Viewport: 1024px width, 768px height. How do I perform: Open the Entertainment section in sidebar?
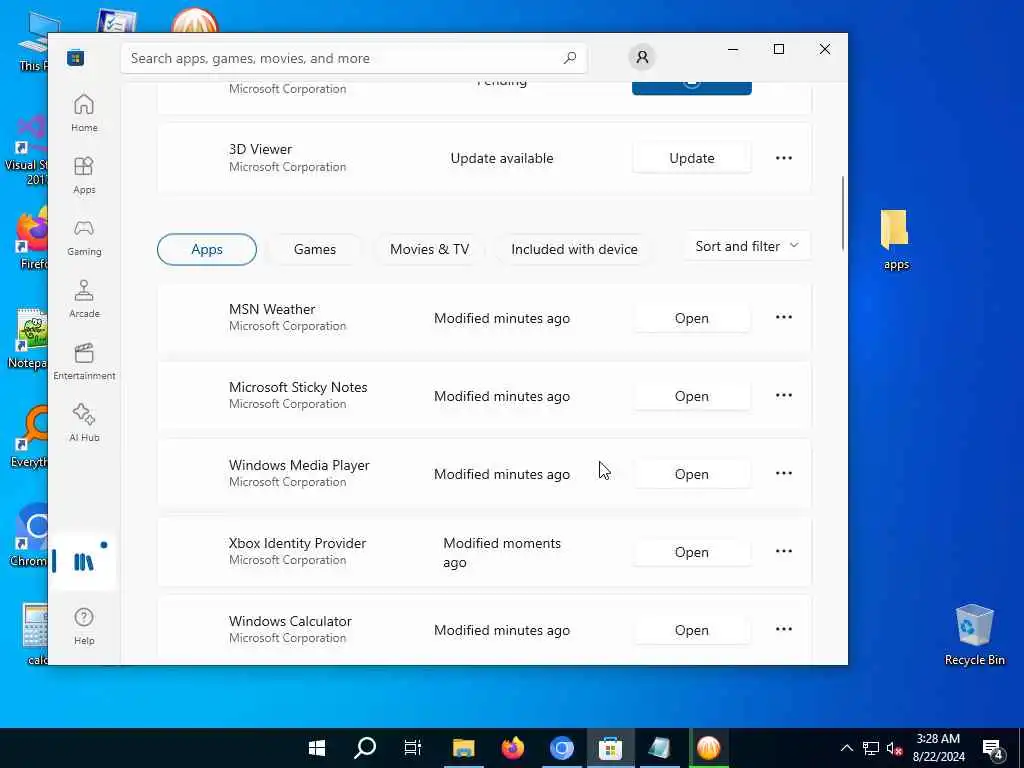84,361
